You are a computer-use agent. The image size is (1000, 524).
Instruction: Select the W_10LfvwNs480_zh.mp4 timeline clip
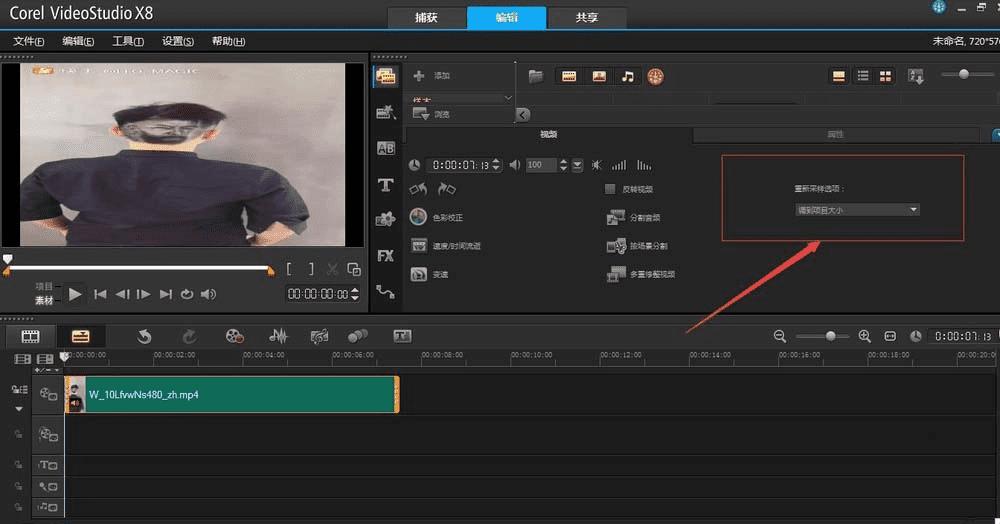point(231,395)
